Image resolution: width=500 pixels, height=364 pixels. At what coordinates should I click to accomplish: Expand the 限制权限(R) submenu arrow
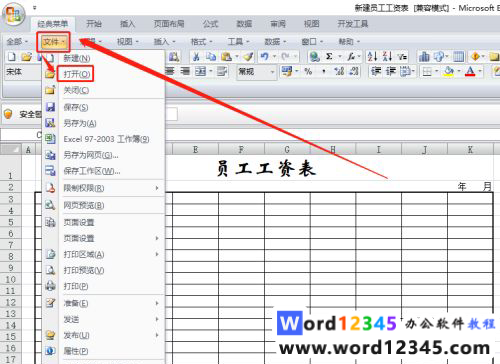pyautogui.click(x=157, y=188)
